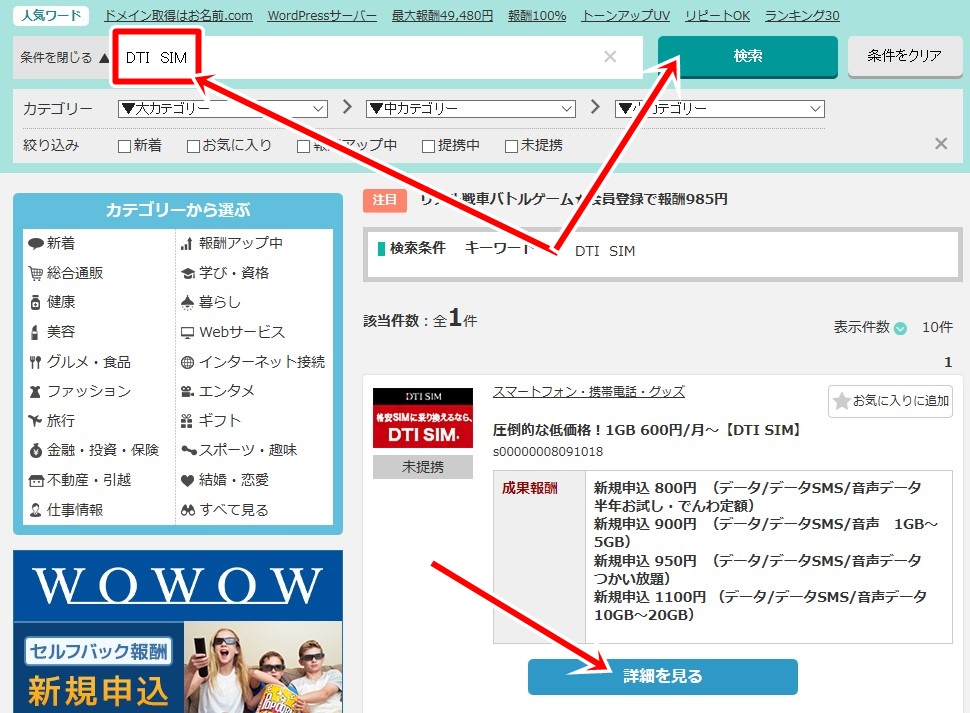
Task: Select the 仕事情報 category label
Action: (x=75, y=510)
